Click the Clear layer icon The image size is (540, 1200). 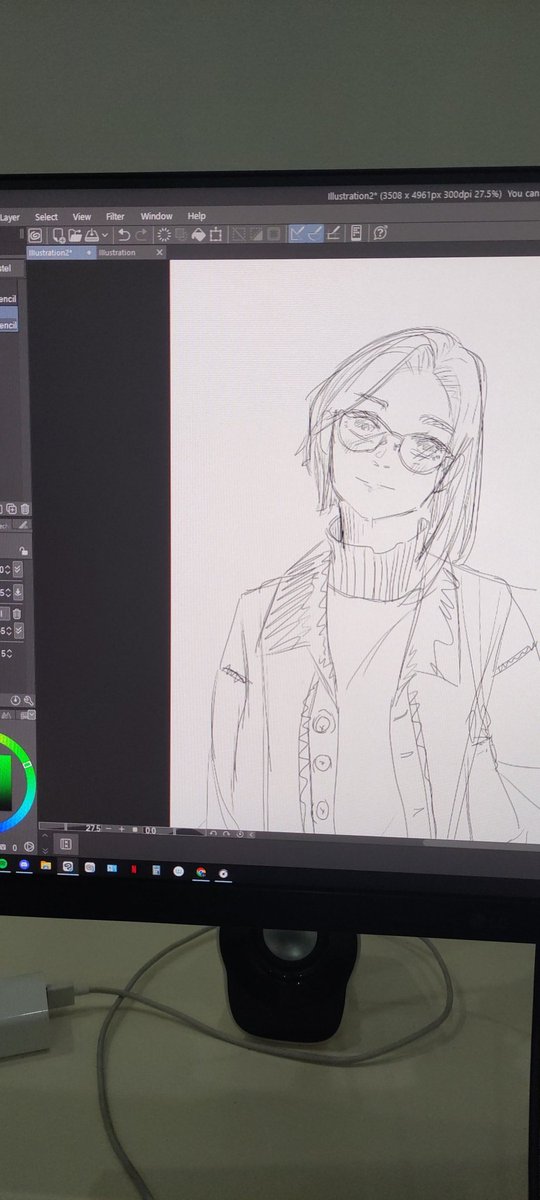coord(164,234)
